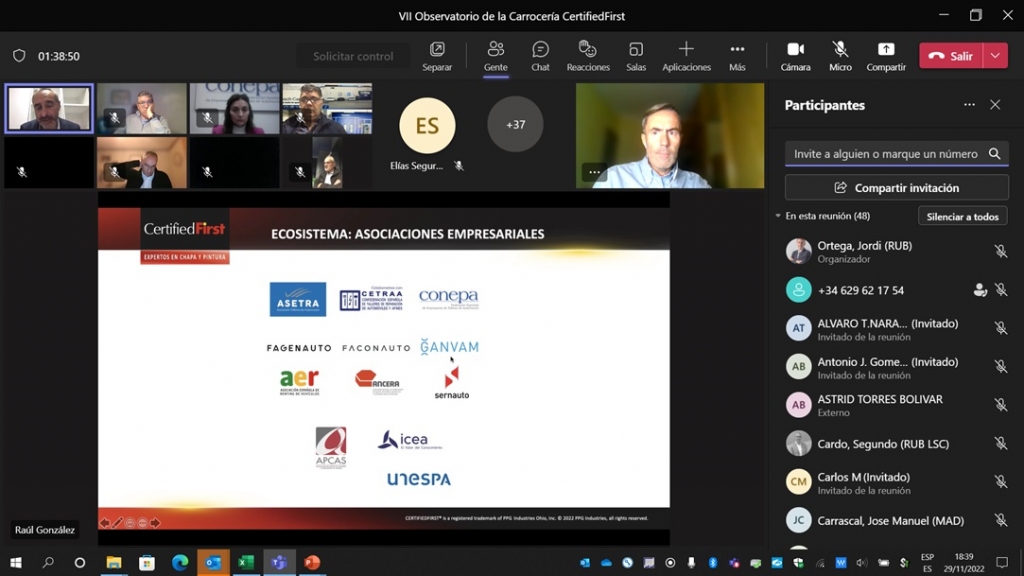The width and height of the screenshot is (1024, 576).
Task: Click the invite search input field
Action: [x=885, y=154]
